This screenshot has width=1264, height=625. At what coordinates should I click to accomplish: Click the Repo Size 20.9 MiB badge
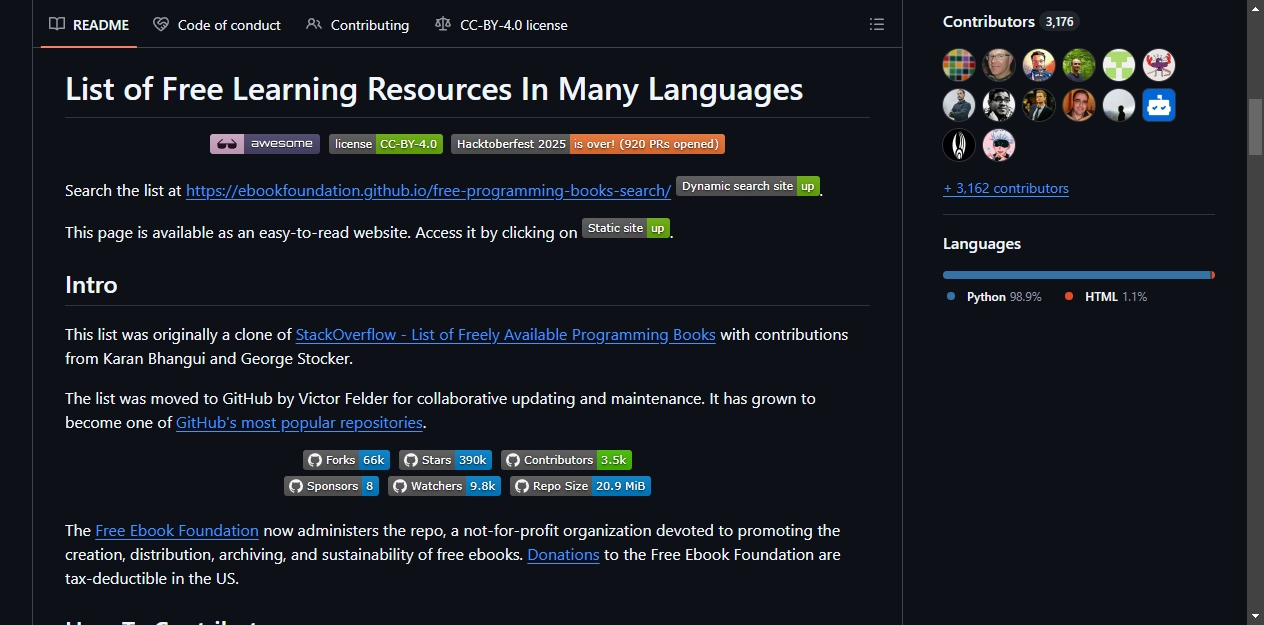[580, 486]
